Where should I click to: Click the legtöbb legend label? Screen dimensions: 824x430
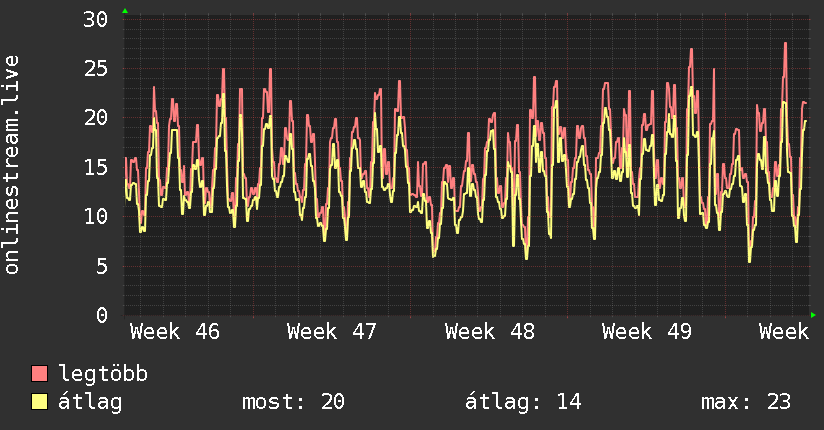coord(103,374)
